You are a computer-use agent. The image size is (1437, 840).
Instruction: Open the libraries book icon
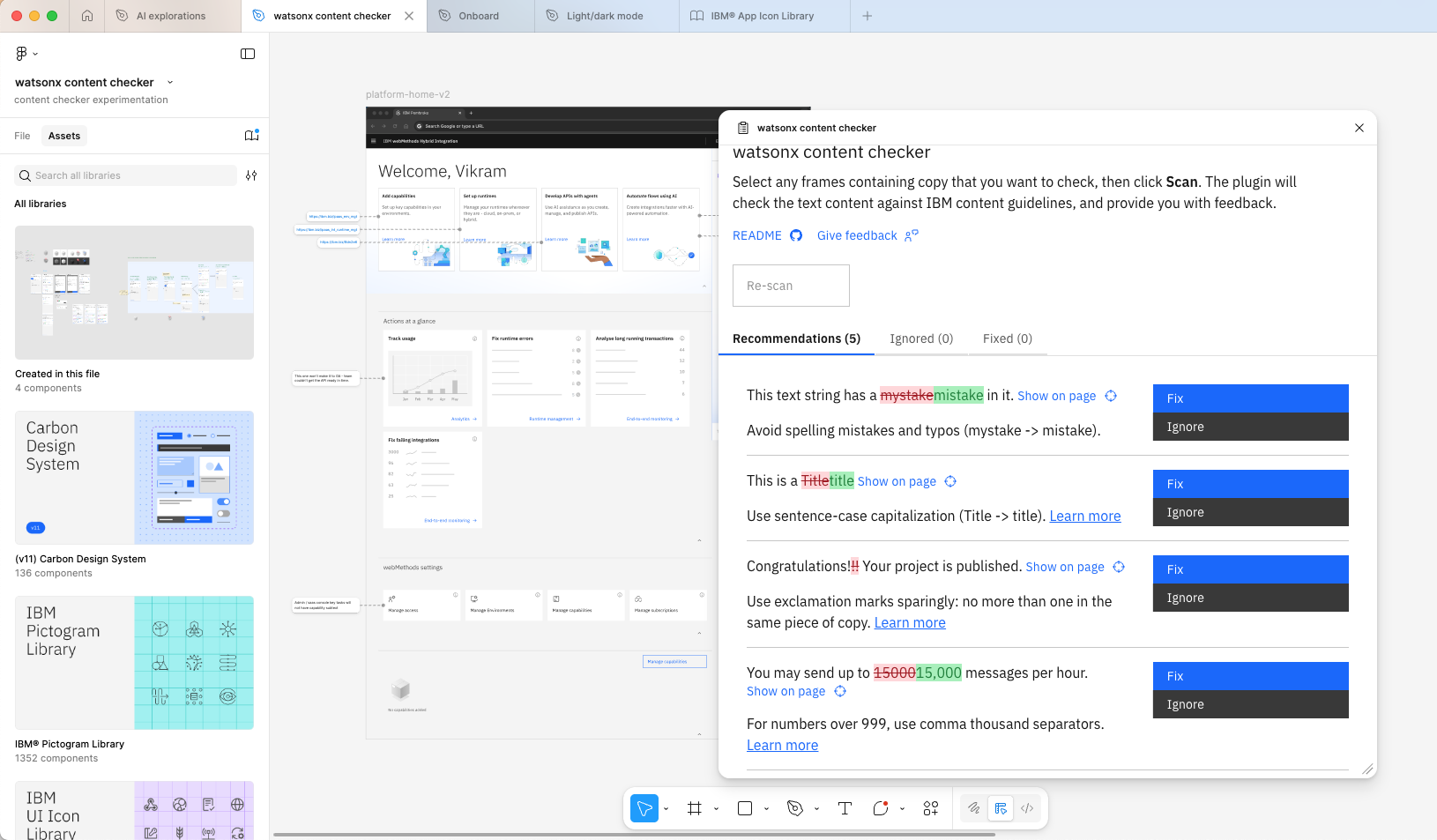pyautogui.click(x=251, y=135)
